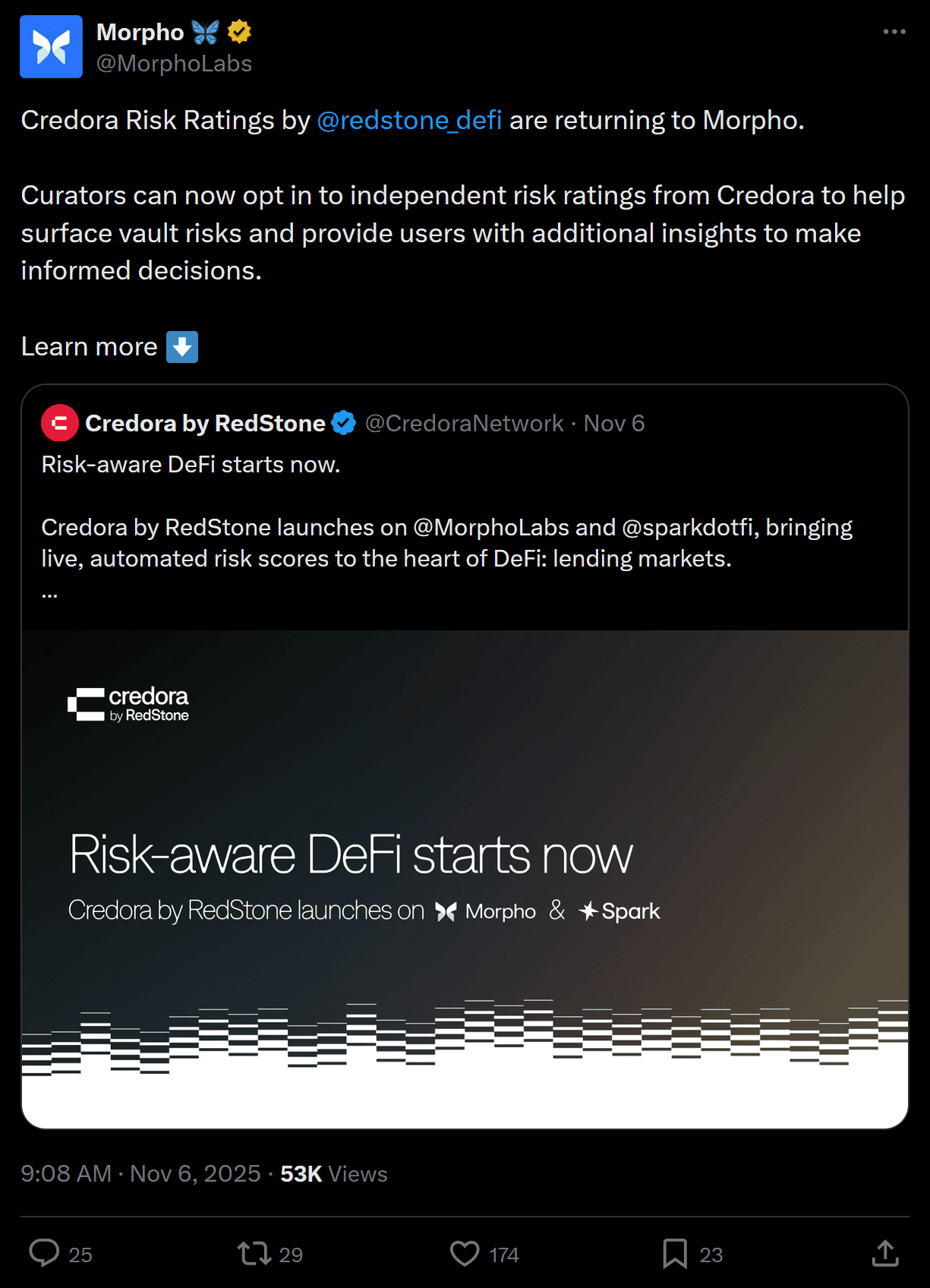Click the gold verified badge
930x1288 pixels.
pyautogui.click(x=240, y=32)
